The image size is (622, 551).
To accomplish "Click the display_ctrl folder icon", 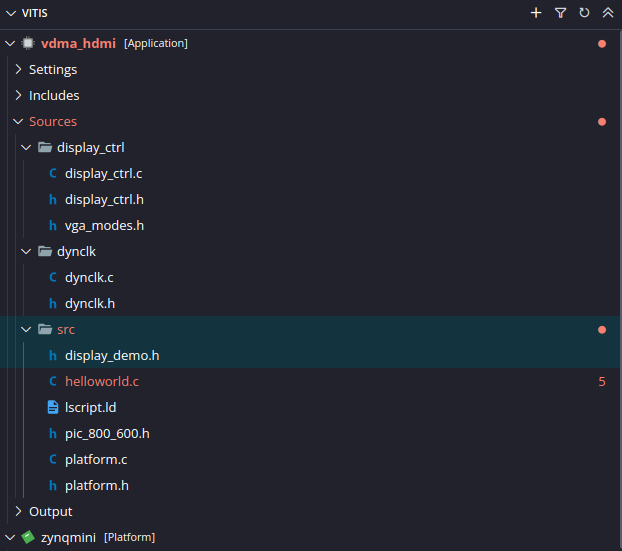I will point(44,148).
